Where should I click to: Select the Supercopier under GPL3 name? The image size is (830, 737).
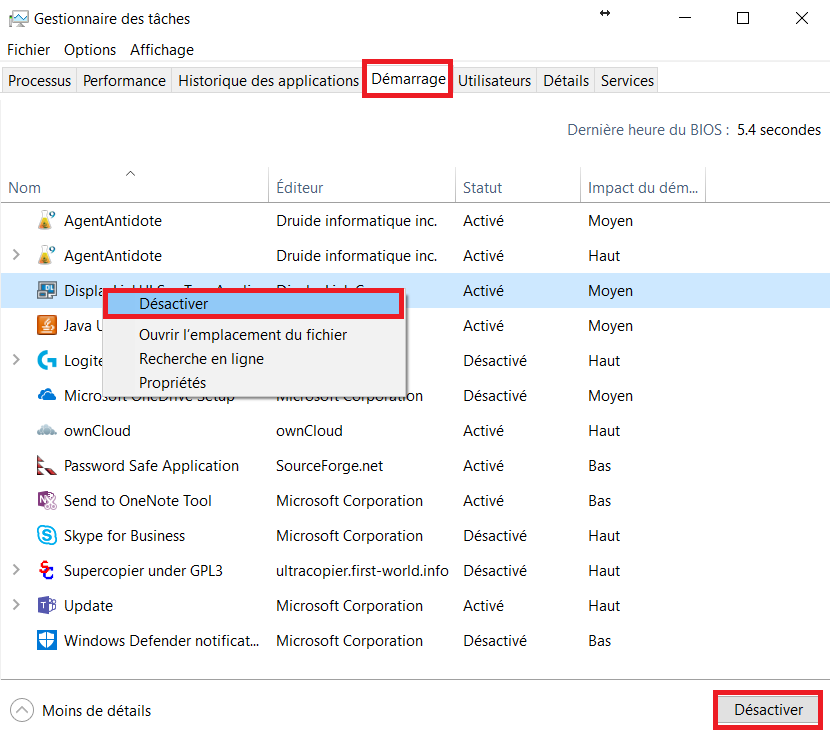click(143, 571)
